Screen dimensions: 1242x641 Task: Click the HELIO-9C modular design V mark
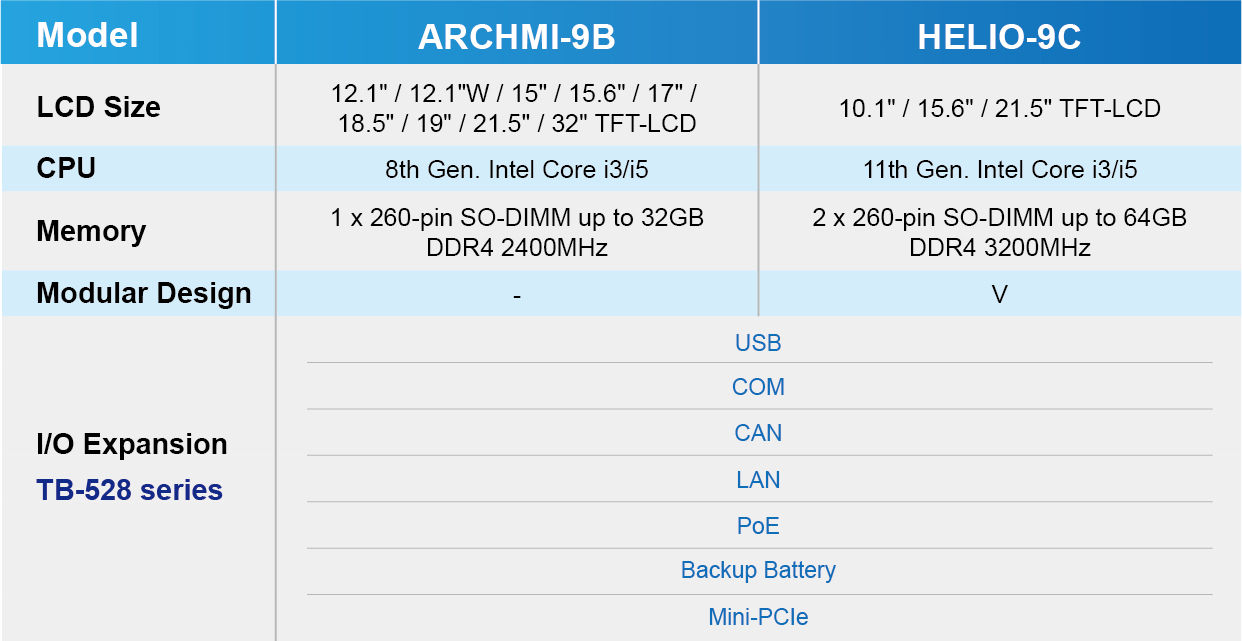coord(1000,294)
